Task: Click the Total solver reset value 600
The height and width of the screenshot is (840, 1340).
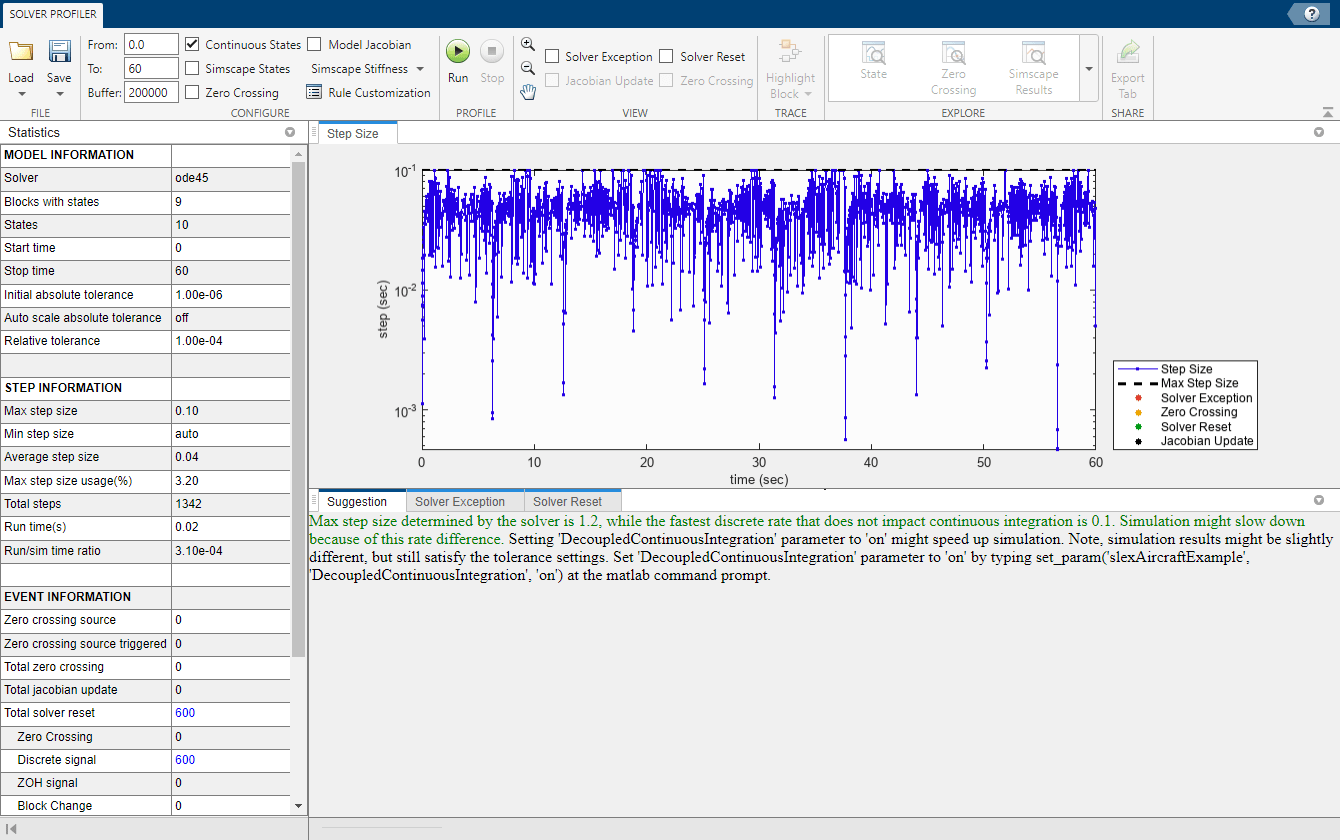Action: tap(185, 713)
